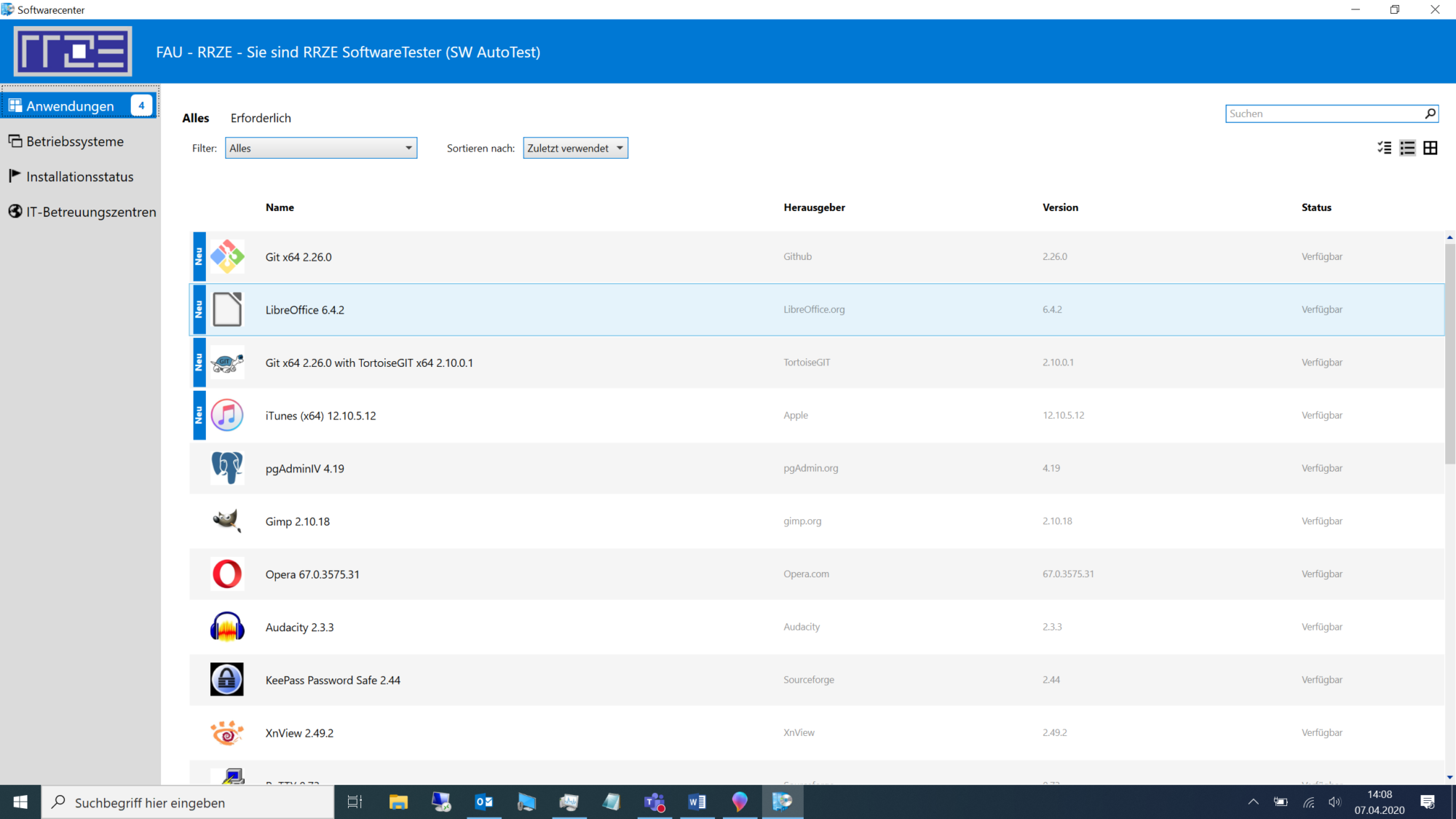Switch to tile grid view icon
The width and height of the screenshot is (1456, 819).
click(1431, 148)
